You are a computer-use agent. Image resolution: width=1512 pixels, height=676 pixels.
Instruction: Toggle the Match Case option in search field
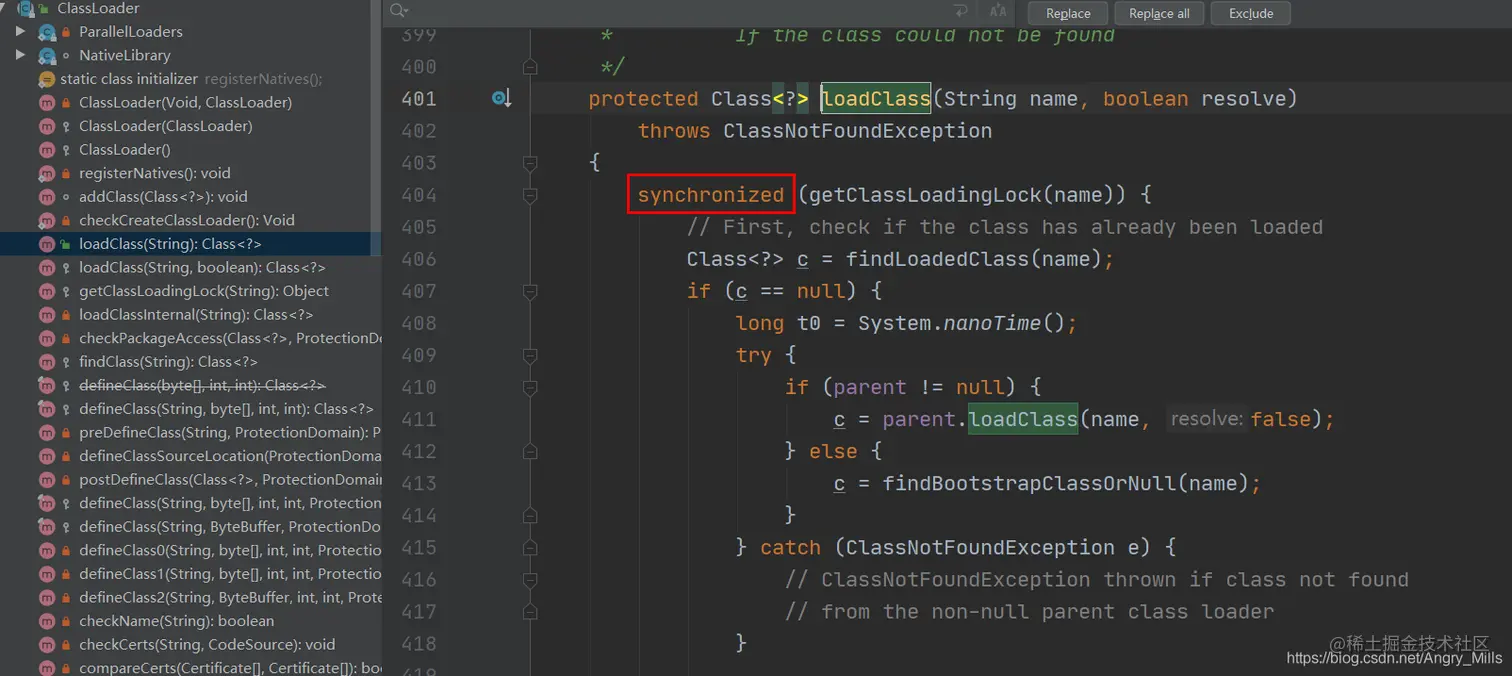click(997, 11)
